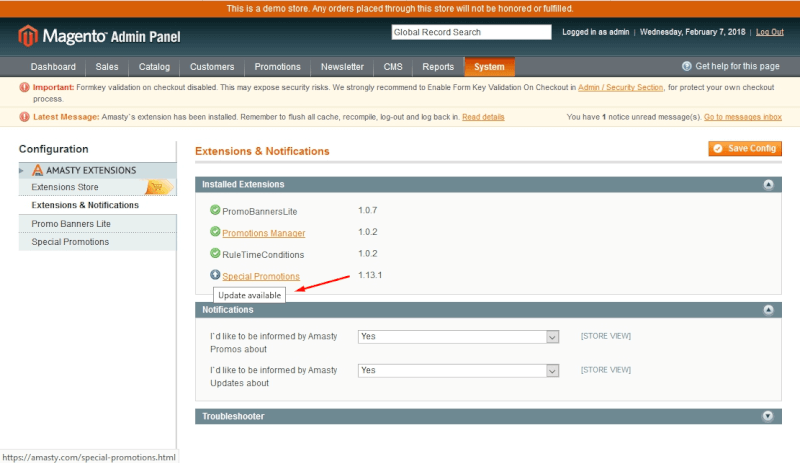
Task: Click the RuleTimeConditions extension name
Action: [263, 255]
